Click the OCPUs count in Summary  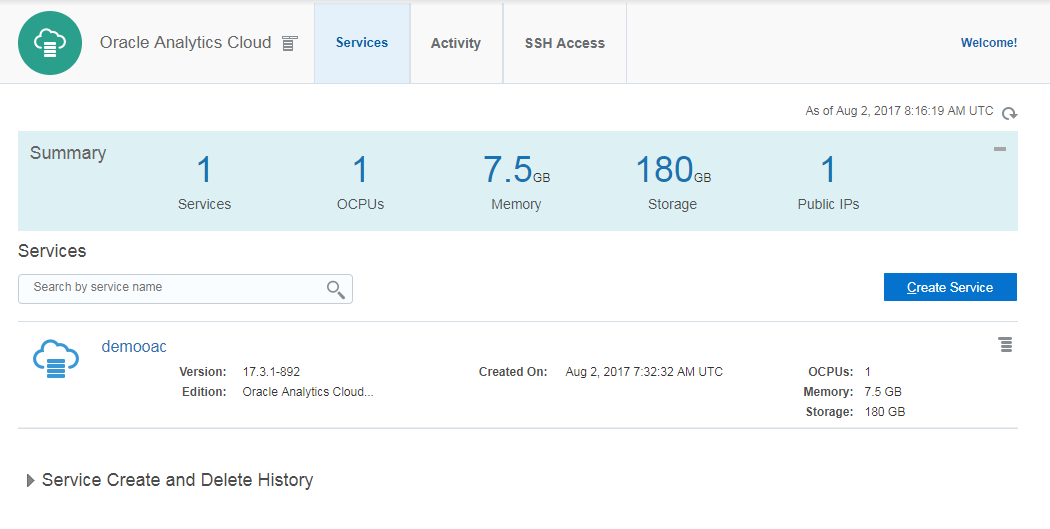[x=360, y=170]
